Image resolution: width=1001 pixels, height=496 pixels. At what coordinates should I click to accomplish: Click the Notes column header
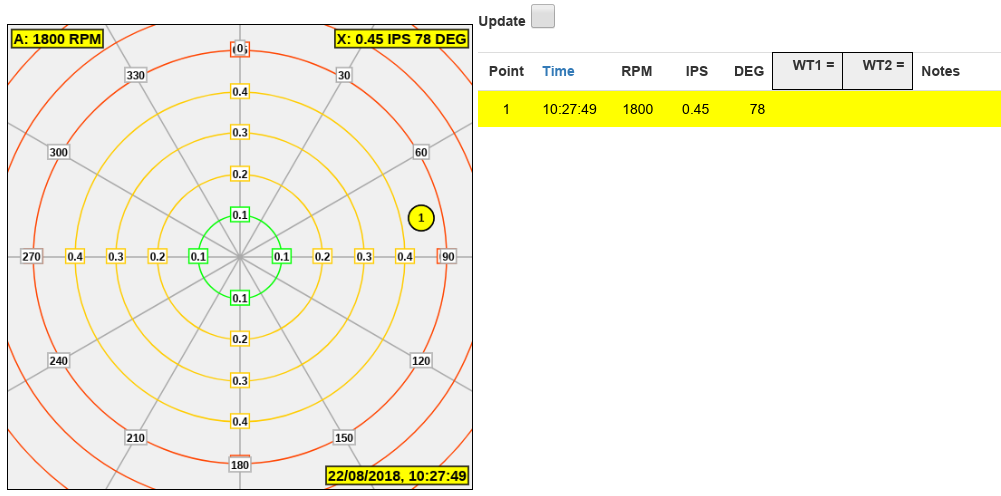point(940,72)
